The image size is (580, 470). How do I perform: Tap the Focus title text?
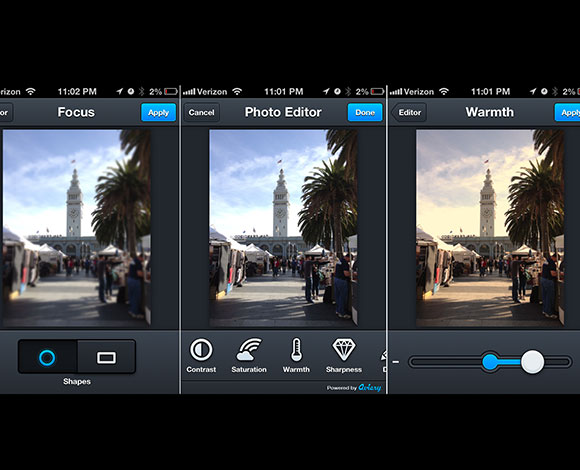click(76, 112)
